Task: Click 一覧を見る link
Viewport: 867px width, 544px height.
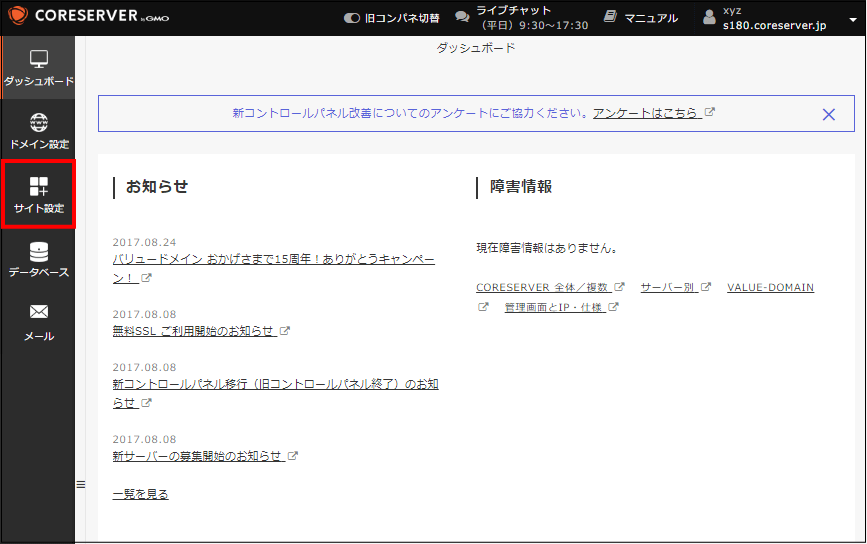Action: 140,494
